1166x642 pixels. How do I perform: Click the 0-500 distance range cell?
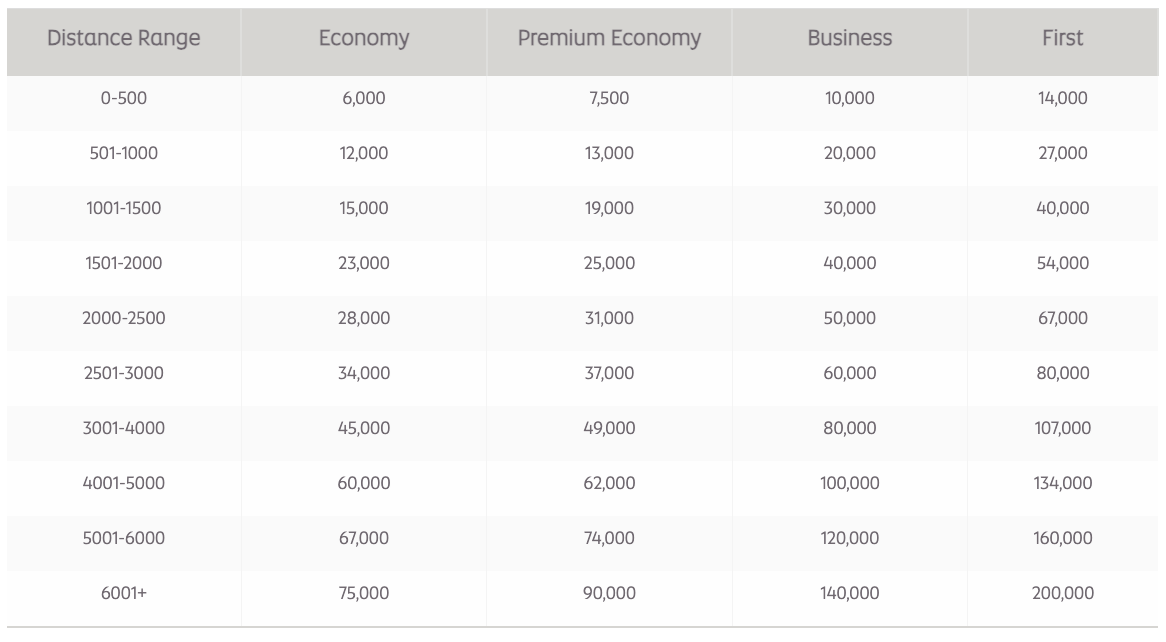click(x=124, y=99)
